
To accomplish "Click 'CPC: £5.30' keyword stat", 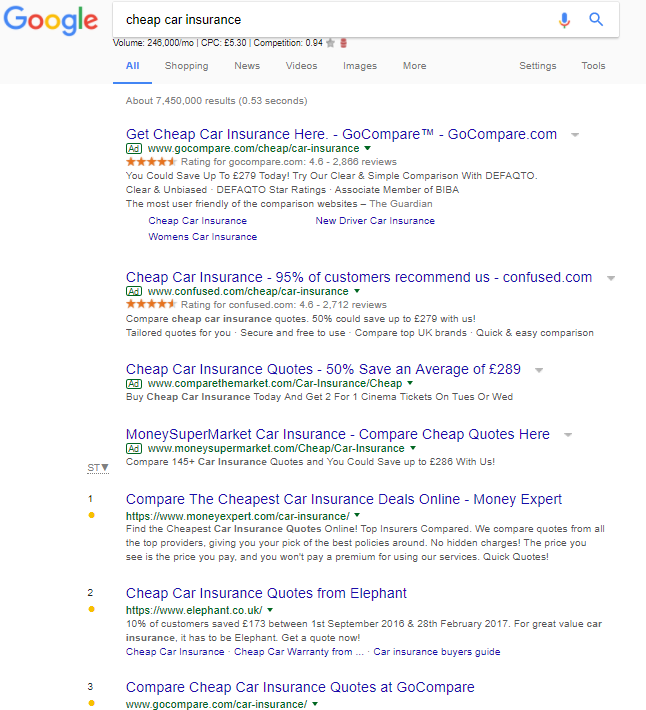I will tap(224, 43).
